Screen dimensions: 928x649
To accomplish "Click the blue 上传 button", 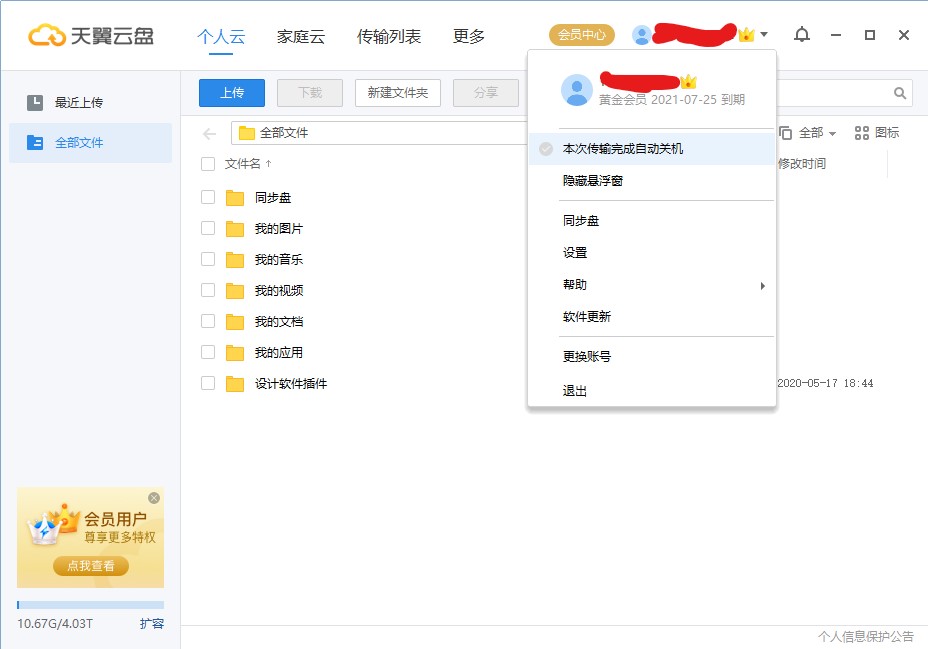I will pyautogui.click(x=232, y=93).
